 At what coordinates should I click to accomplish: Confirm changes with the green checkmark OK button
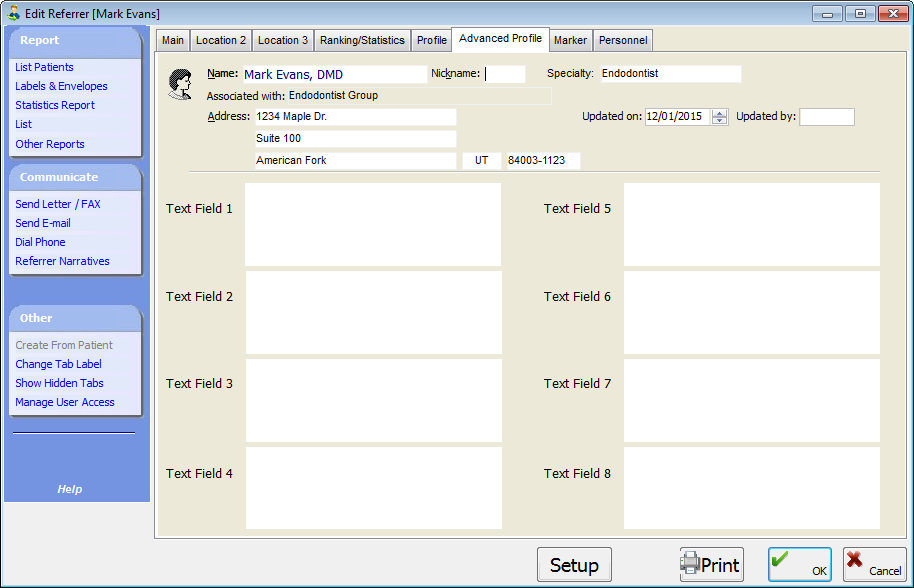tap(801, 565)
